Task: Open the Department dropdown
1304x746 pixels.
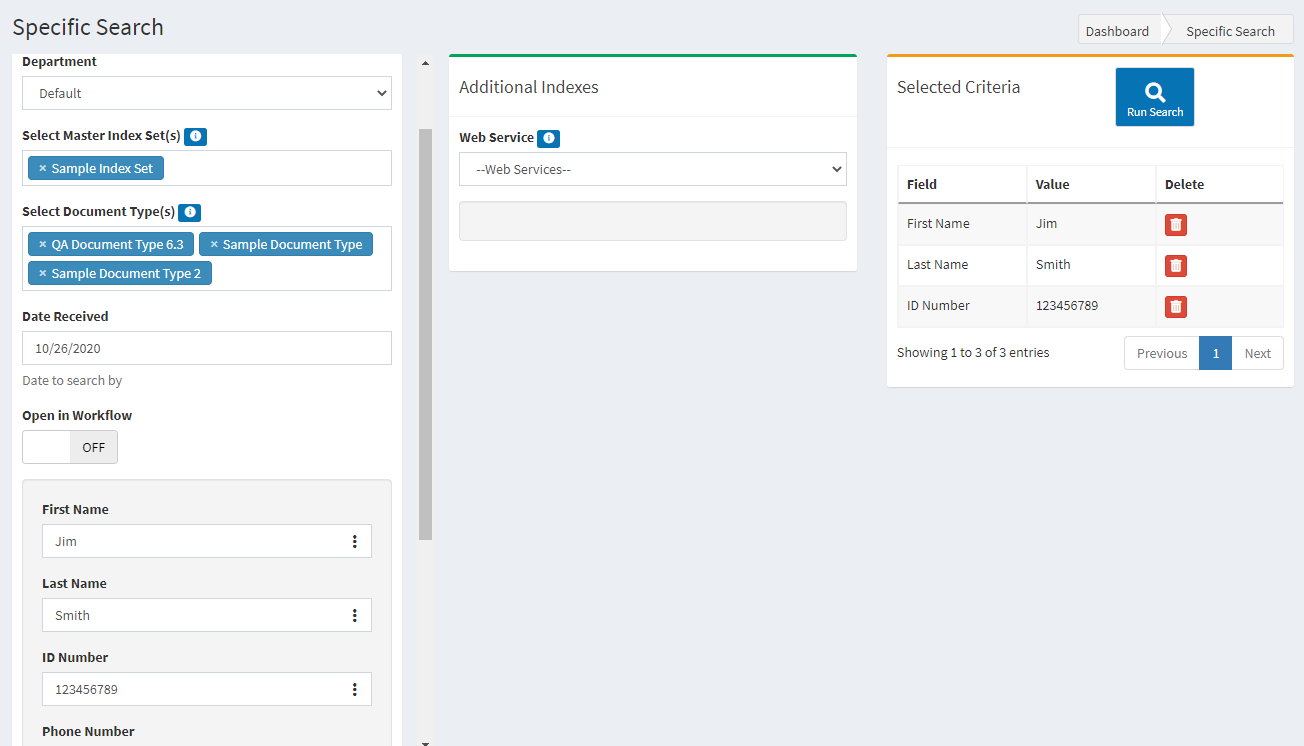Action: (207, 94)
